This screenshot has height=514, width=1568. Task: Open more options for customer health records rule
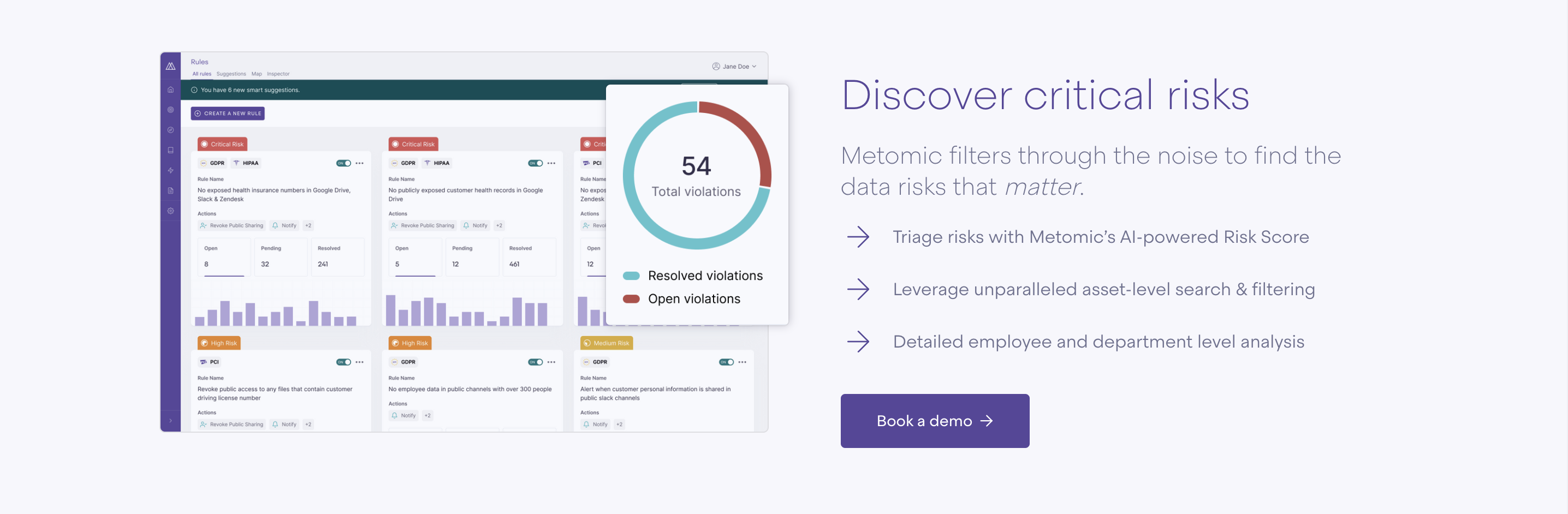[551, 163]
